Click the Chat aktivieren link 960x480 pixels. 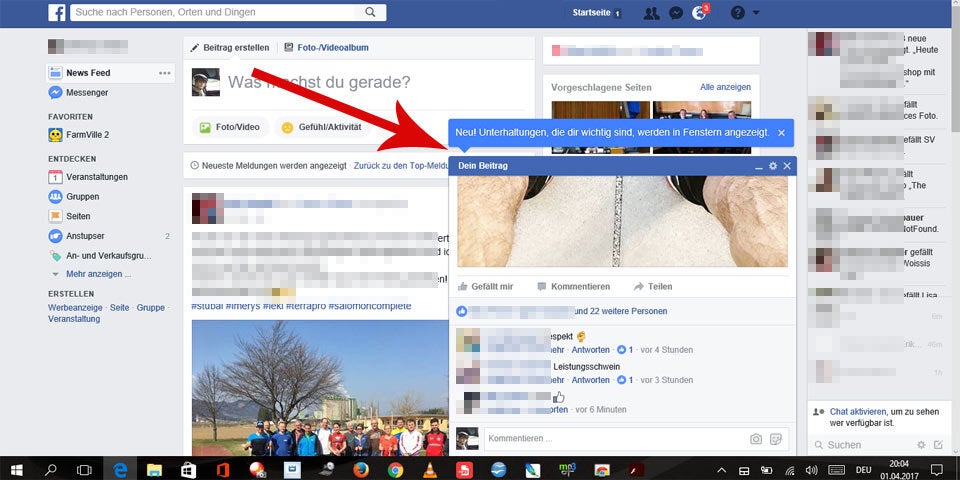pyautogui.click(x=858, y=411)
